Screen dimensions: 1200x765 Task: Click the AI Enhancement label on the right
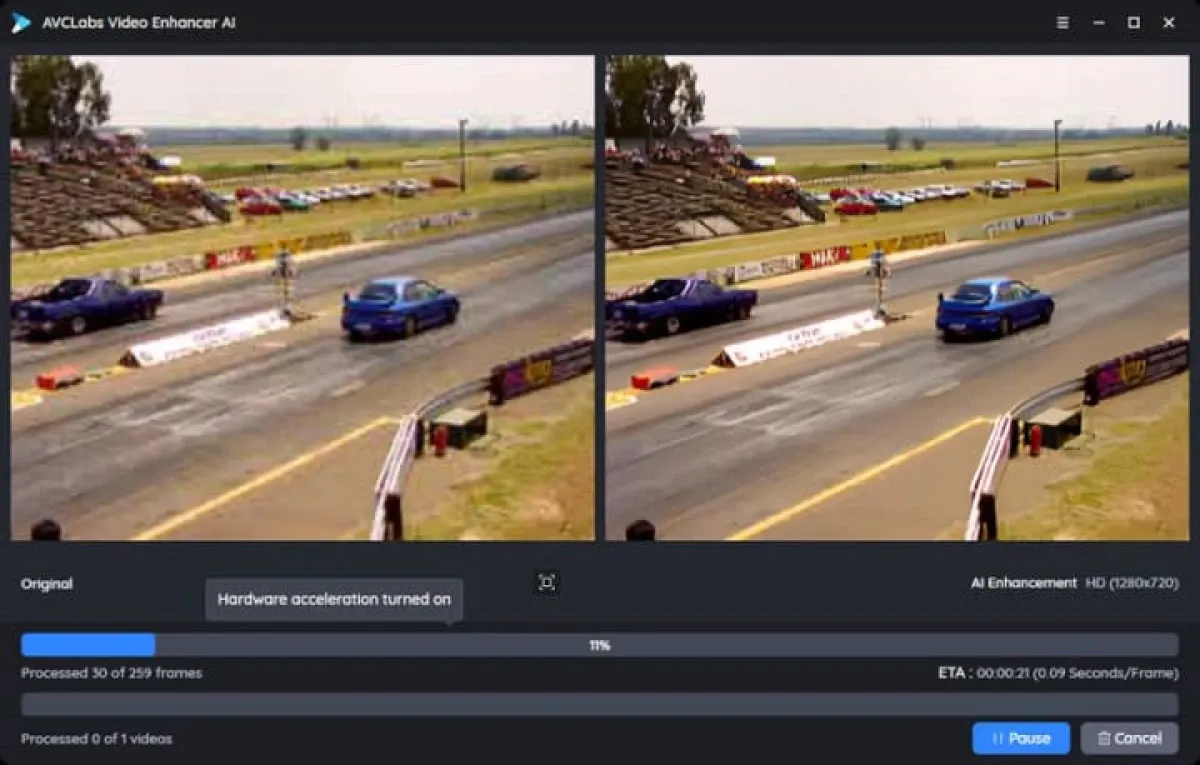(x=1021, y=582)
